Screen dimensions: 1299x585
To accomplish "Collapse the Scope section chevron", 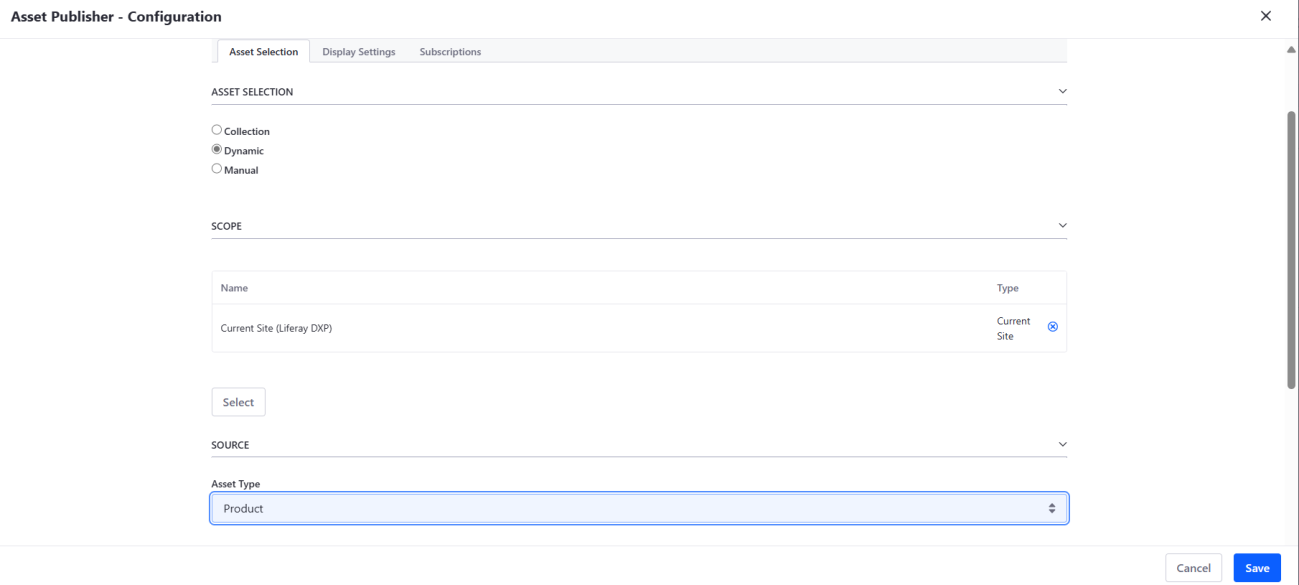I will point(1062,225).
